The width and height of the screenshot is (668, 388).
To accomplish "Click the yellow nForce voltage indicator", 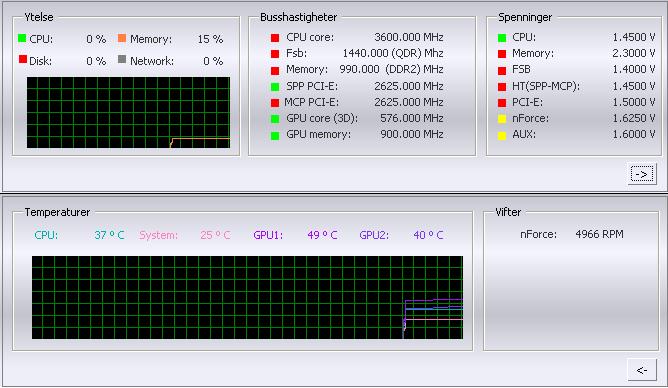I will pos(502,119).
